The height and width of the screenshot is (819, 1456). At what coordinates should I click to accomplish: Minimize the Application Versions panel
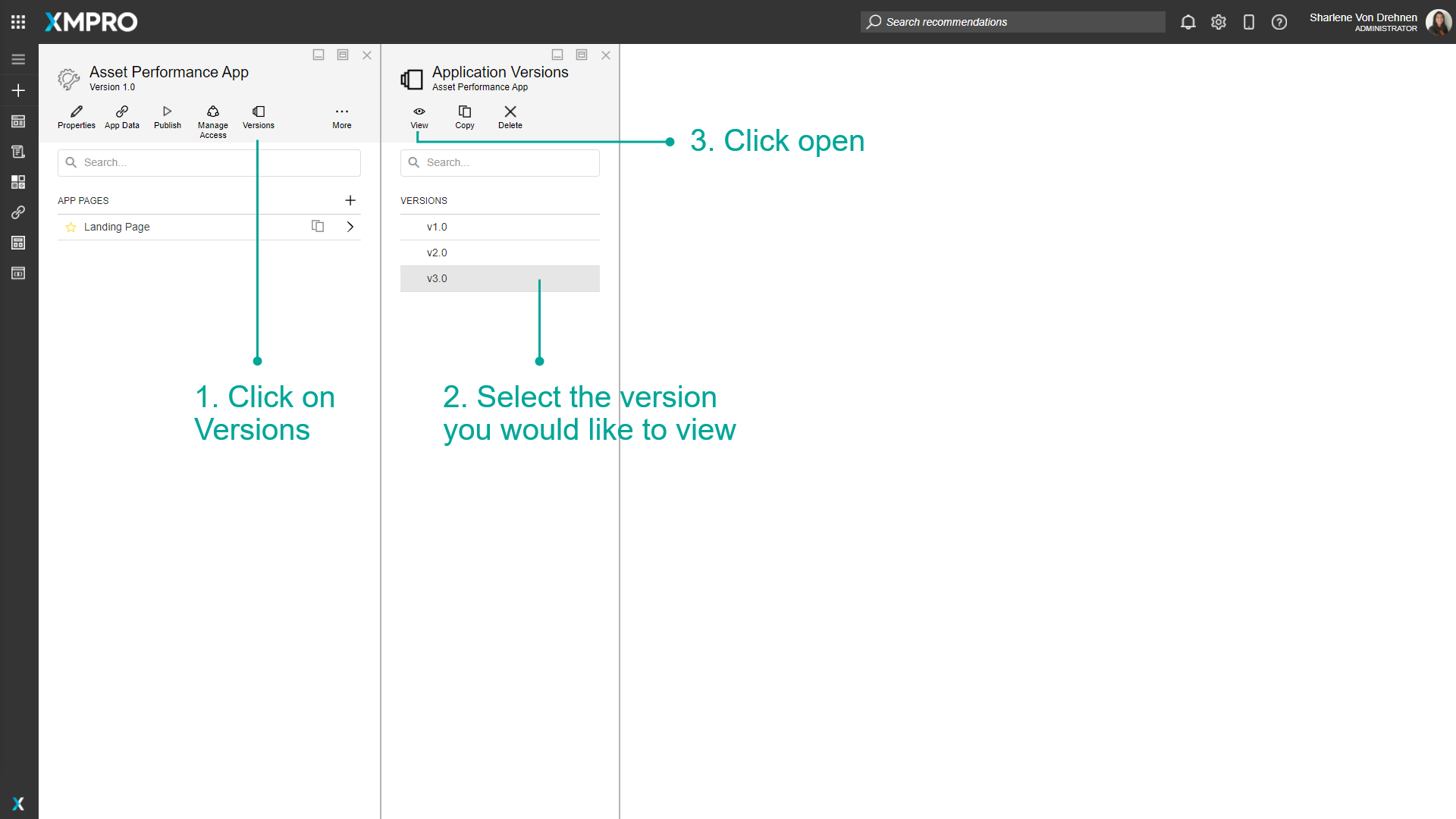(557, 55)
